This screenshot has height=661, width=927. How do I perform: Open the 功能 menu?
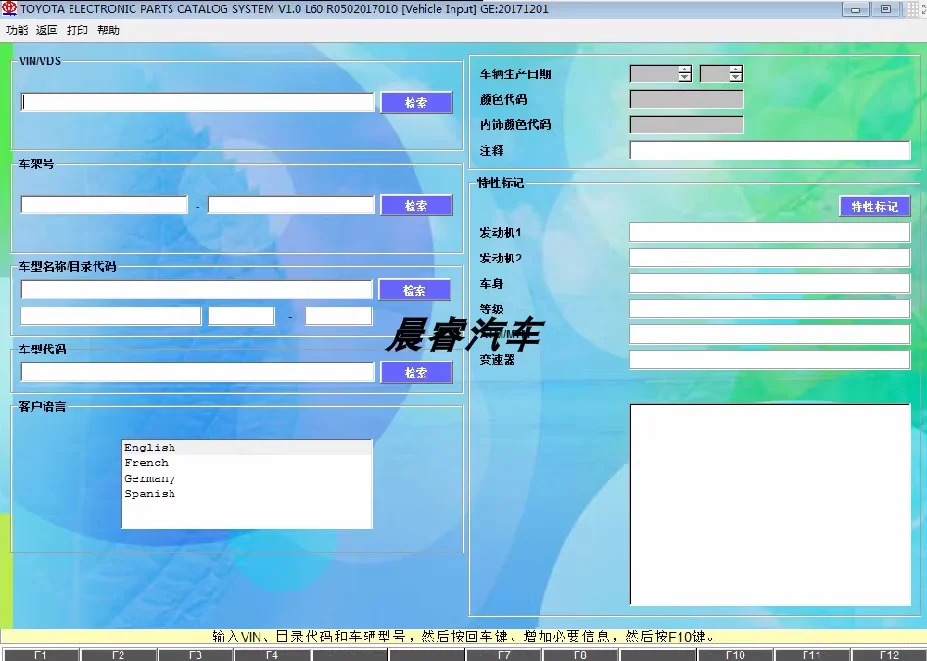click(x=17, y=30)
